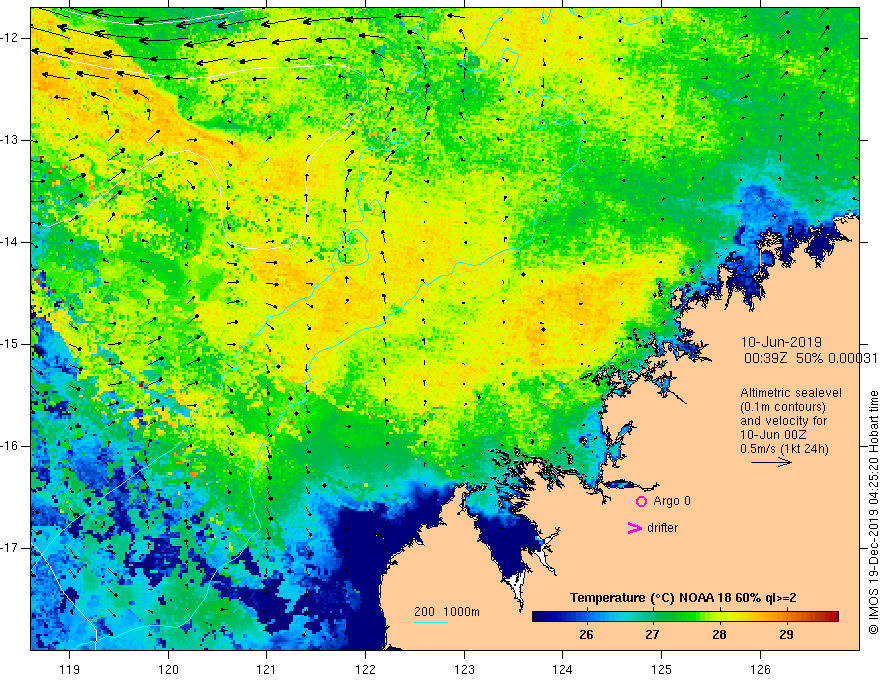Click the temperature color bar legend

tap(685, 617)
